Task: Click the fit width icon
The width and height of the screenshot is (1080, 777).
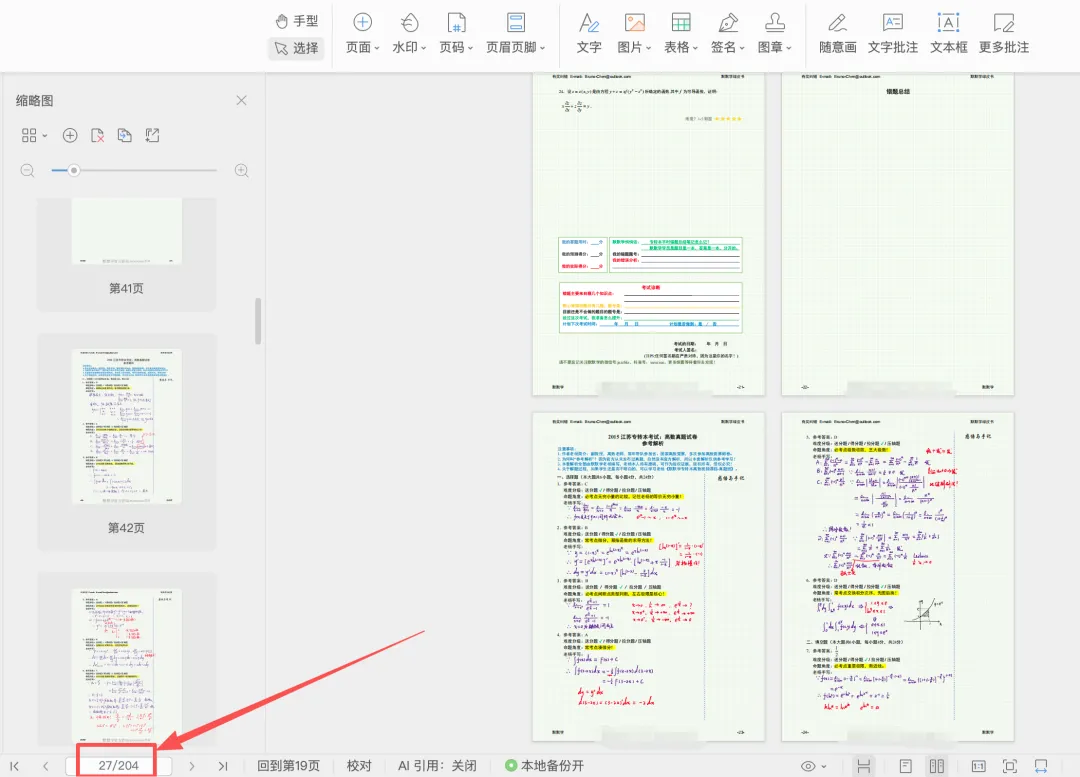Action: tap(1041, 766)
